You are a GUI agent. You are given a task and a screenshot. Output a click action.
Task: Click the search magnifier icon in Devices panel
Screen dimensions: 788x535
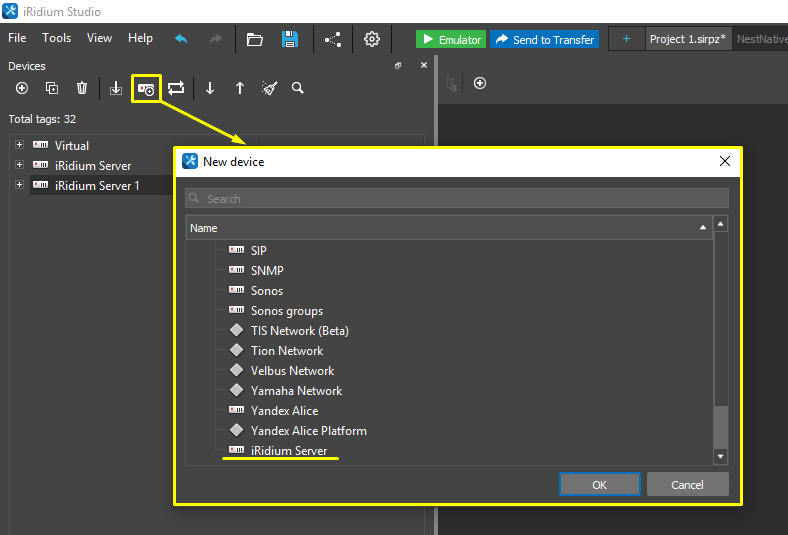point(298,88)
